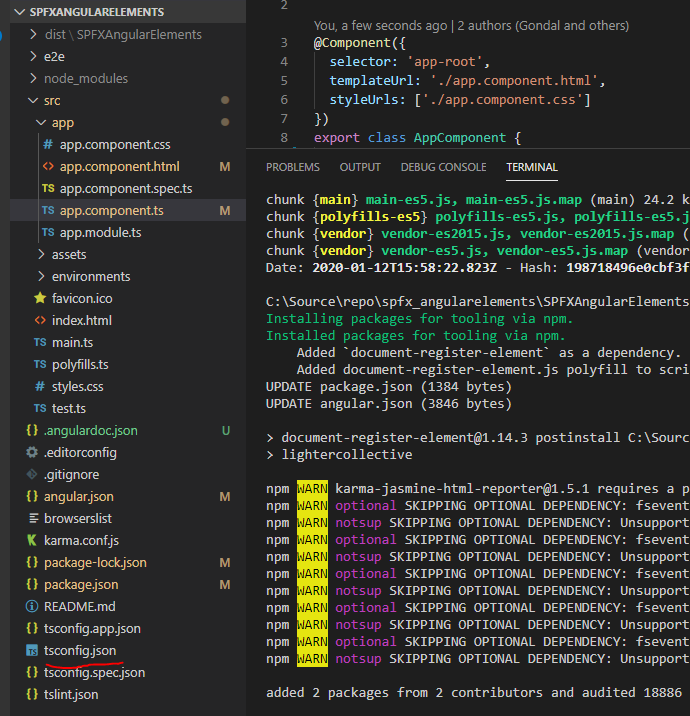Click the karma.conf.js Karma icon

[32, 540]
